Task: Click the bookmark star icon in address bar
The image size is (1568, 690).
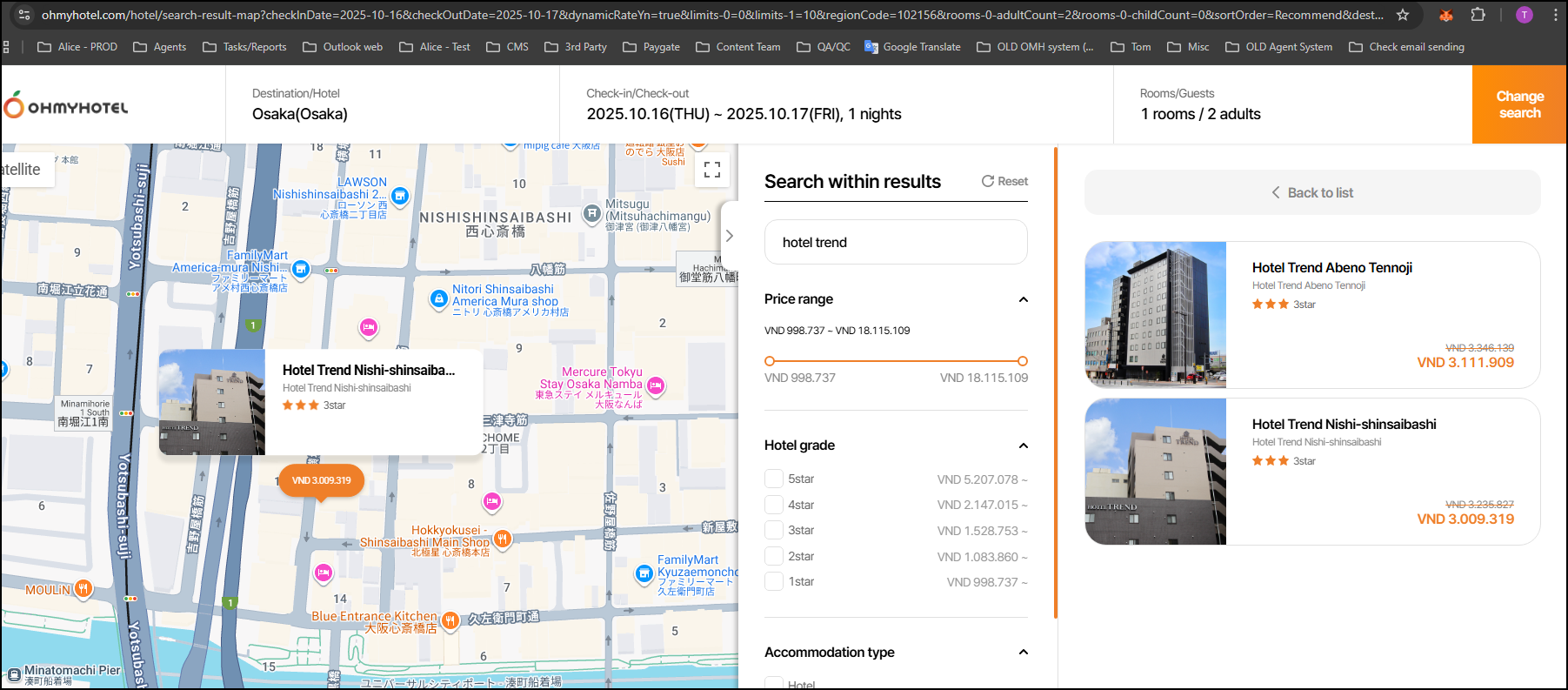Action: tap(1402, 15)
